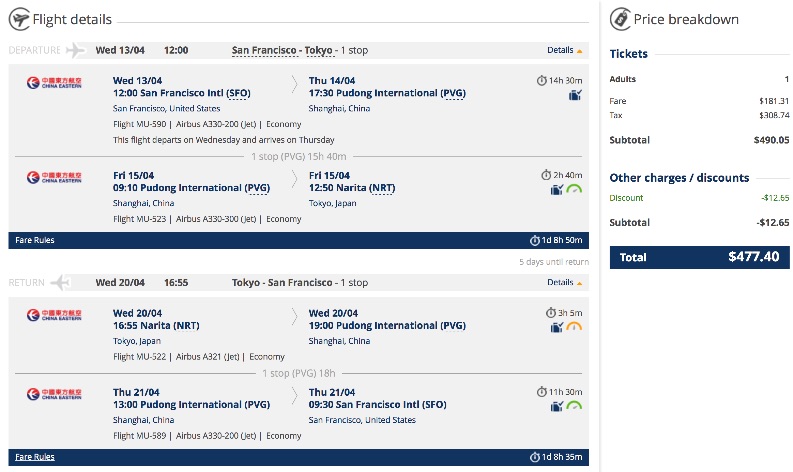
Task: Click green gauge icon on flight MU-589
Action: coord(574,406)
